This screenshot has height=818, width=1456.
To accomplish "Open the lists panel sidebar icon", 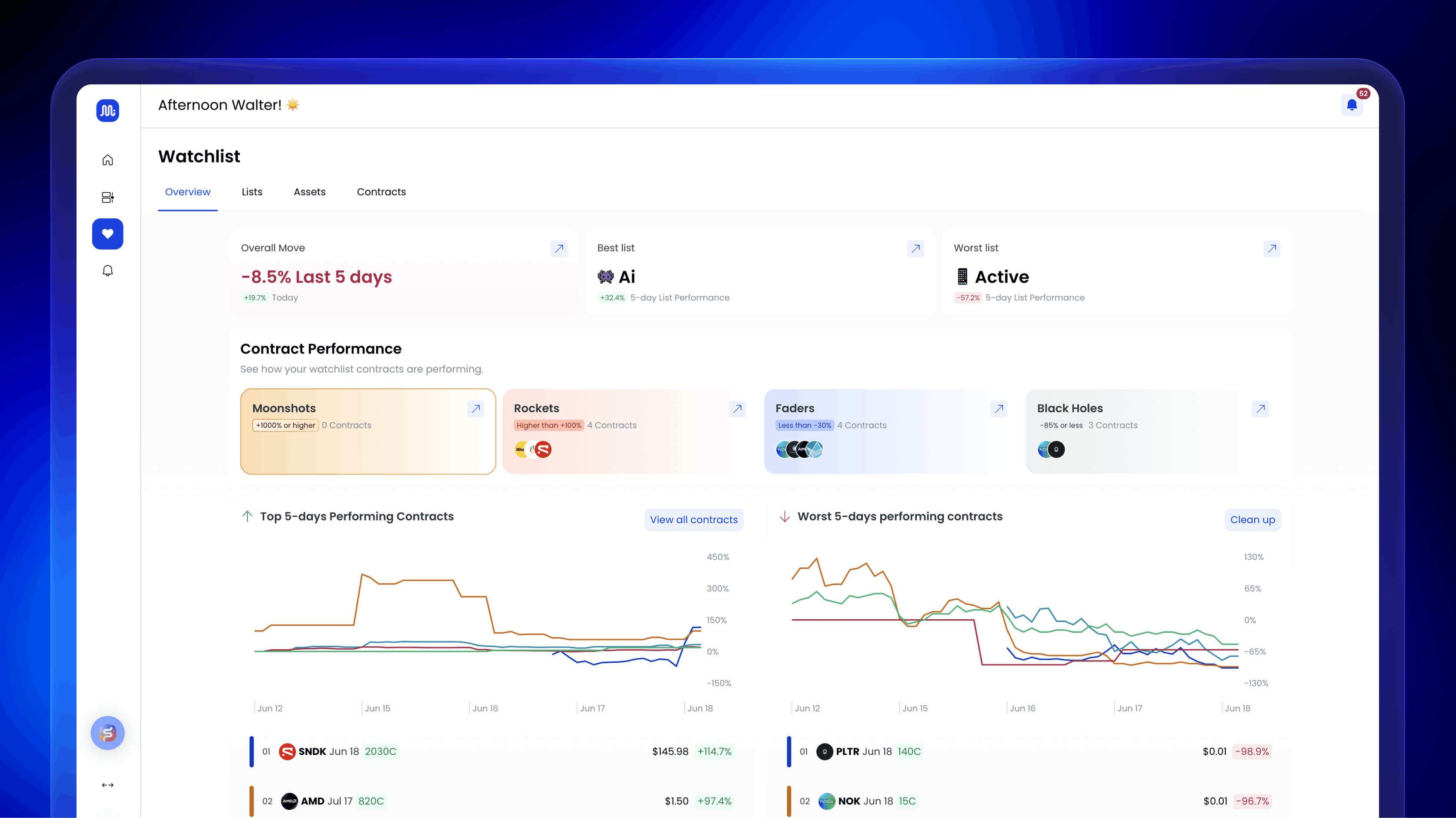I will [x=107, y=197].
